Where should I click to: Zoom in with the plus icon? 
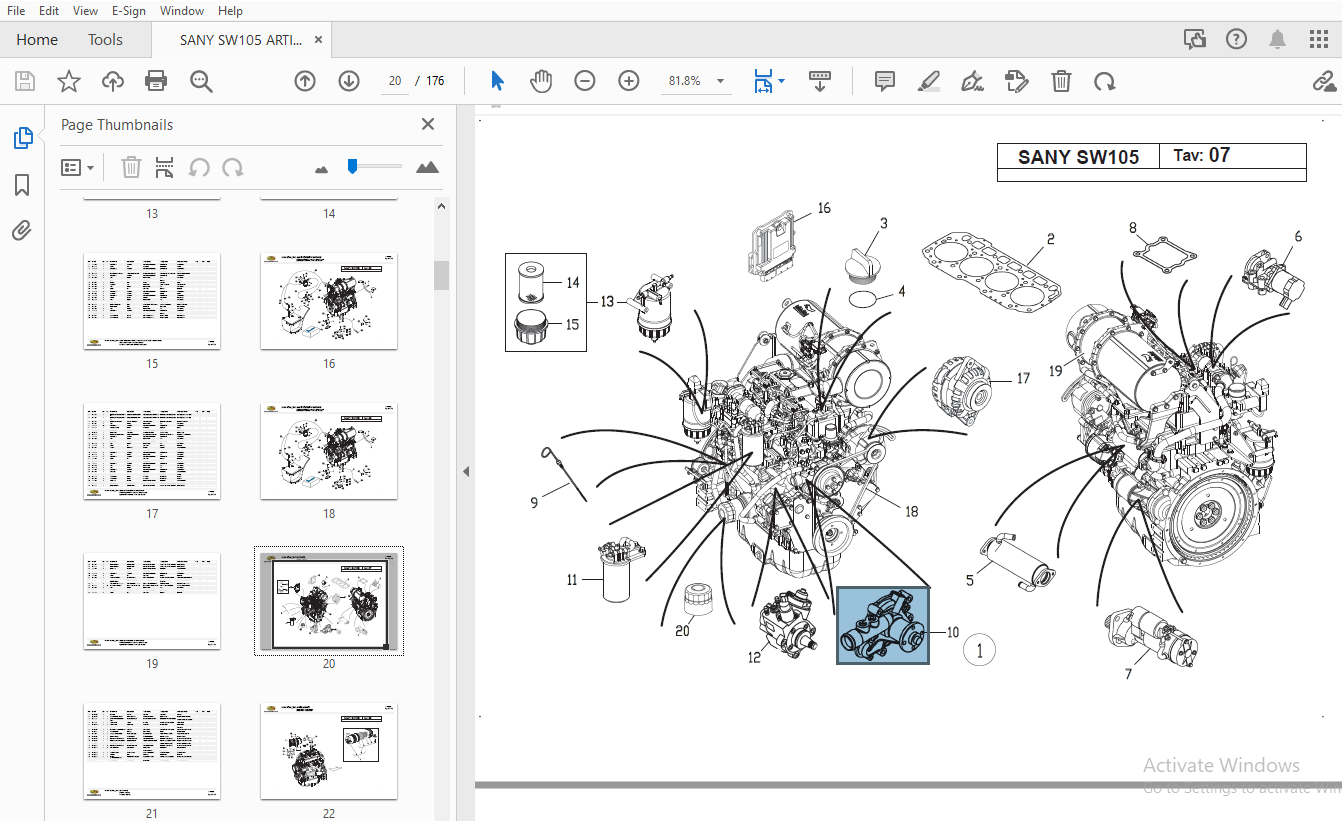coord(629,81)
